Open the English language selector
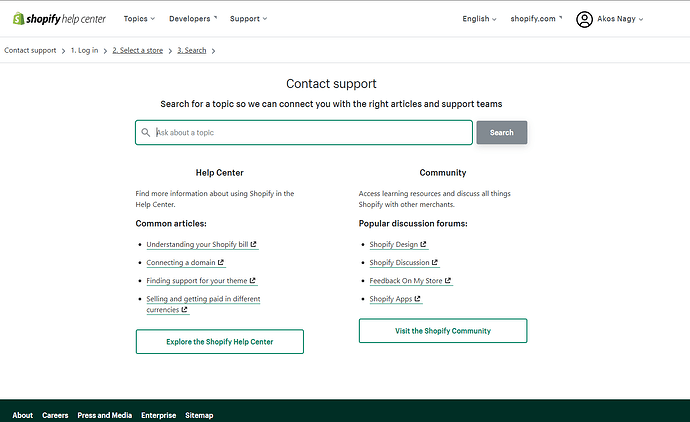Viewport: 690px width, 422px height. 479,19
